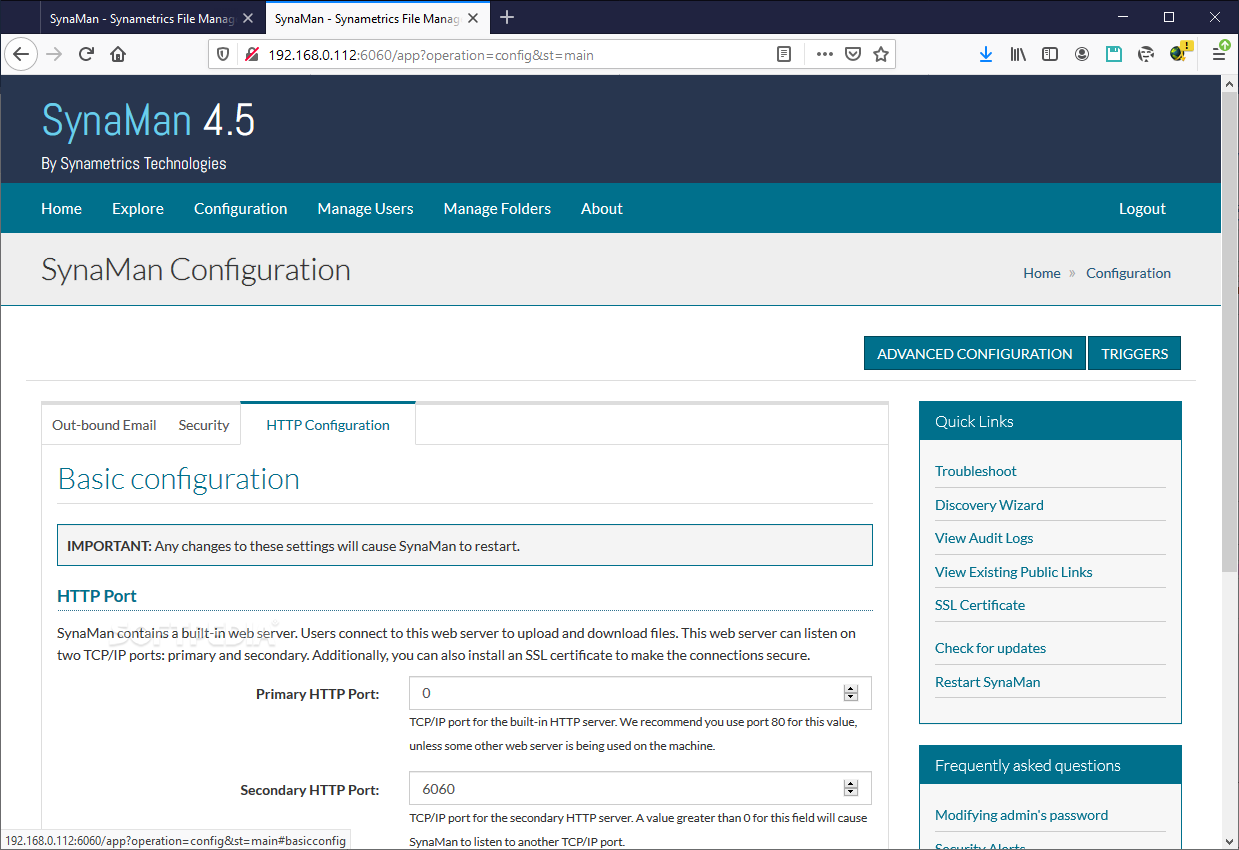The height and width of the screenshot is (850, 1239).
Task: Click the browser forward arrow
Action: pos(54,54)
